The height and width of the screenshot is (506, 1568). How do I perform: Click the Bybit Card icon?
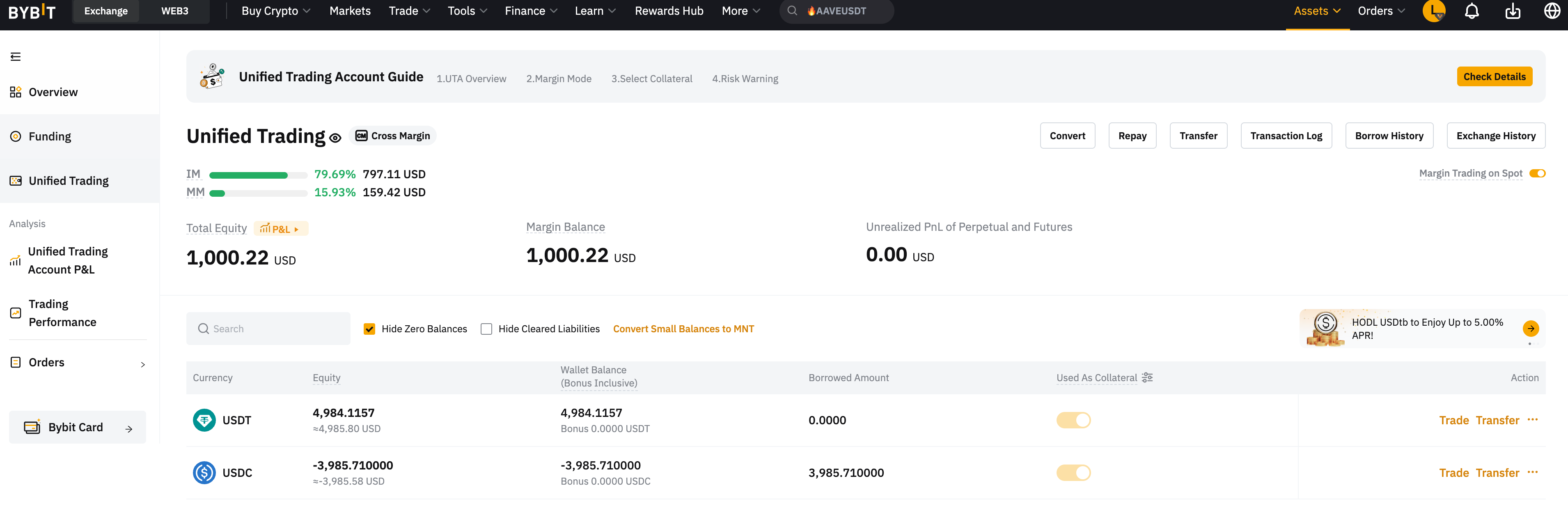32,427
